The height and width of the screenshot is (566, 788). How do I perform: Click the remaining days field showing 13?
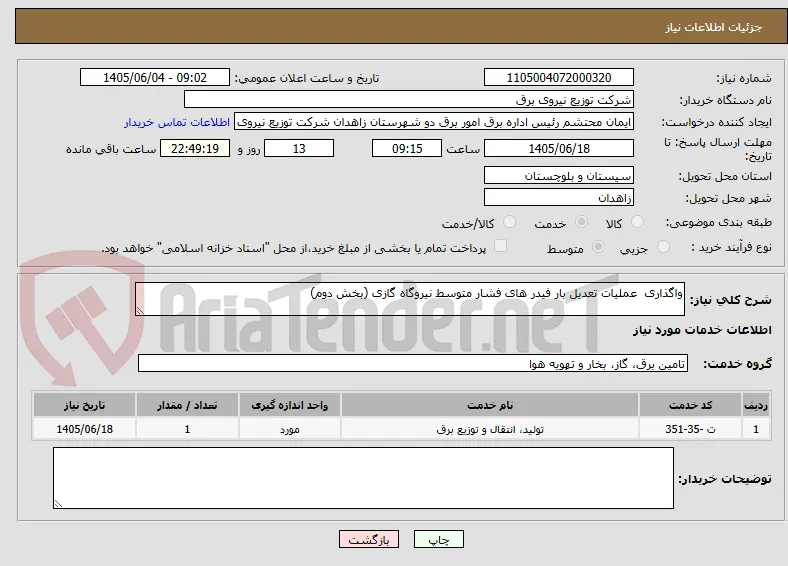point(299,148)
